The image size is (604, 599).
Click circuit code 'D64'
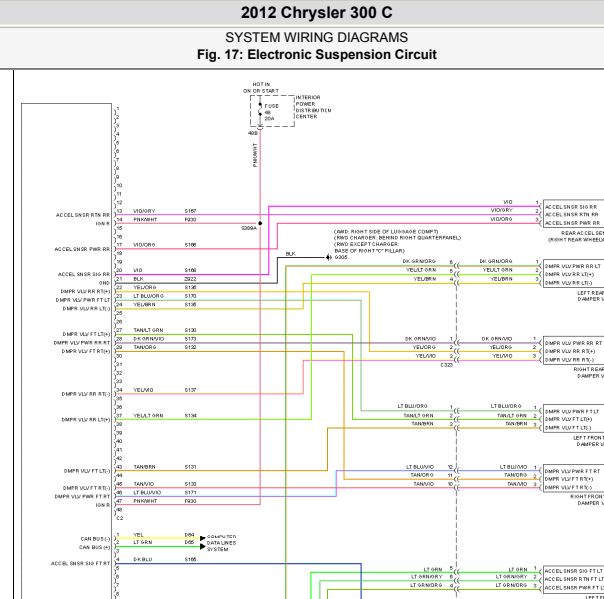189,535
